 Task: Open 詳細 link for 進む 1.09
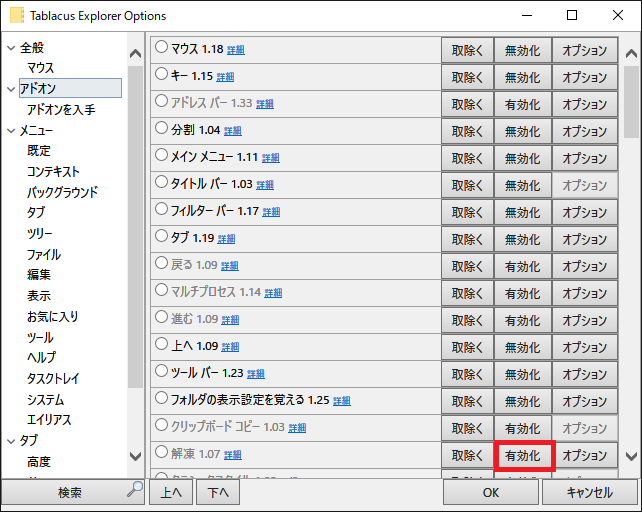pyautogui.click(x=230, y=320)
